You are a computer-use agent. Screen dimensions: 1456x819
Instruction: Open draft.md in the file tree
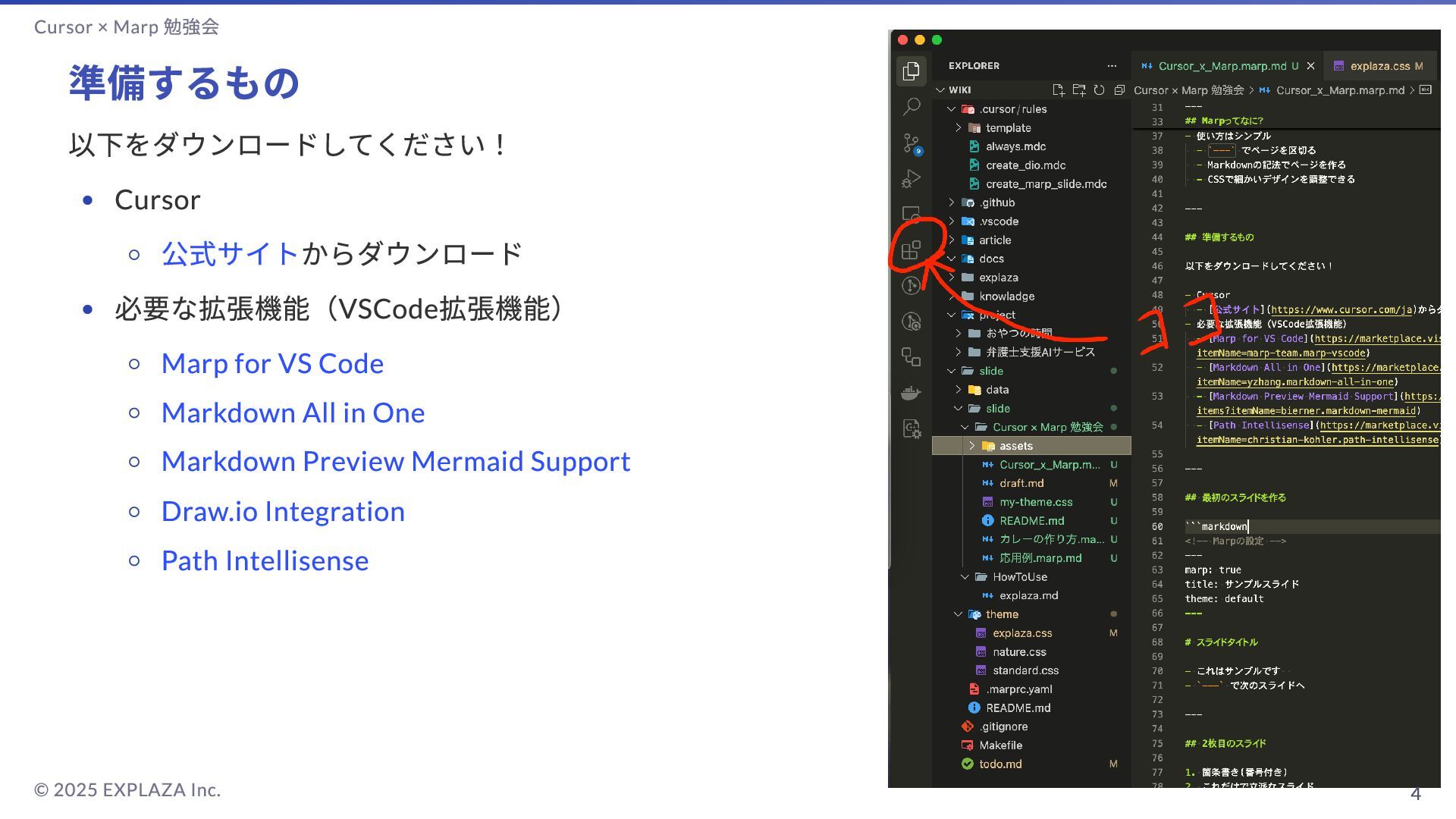coord(1021,483)
